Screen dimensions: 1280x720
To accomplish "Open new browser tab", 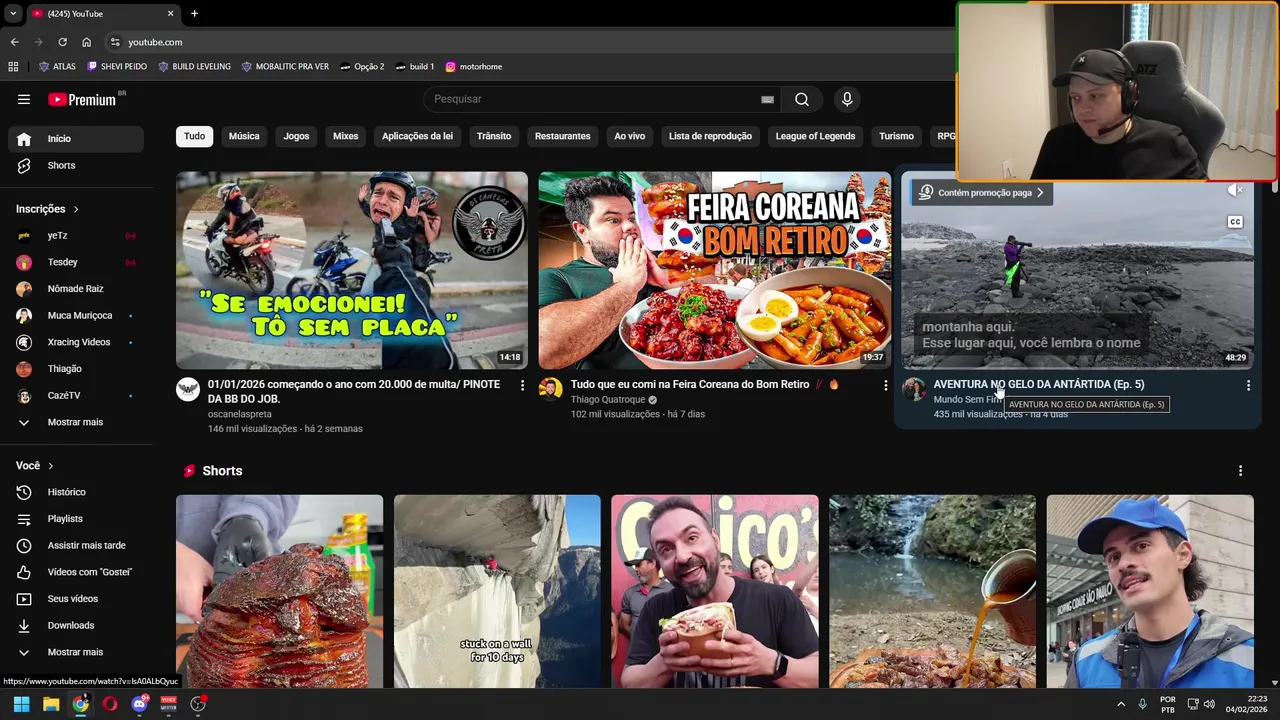I will [194, 14].
